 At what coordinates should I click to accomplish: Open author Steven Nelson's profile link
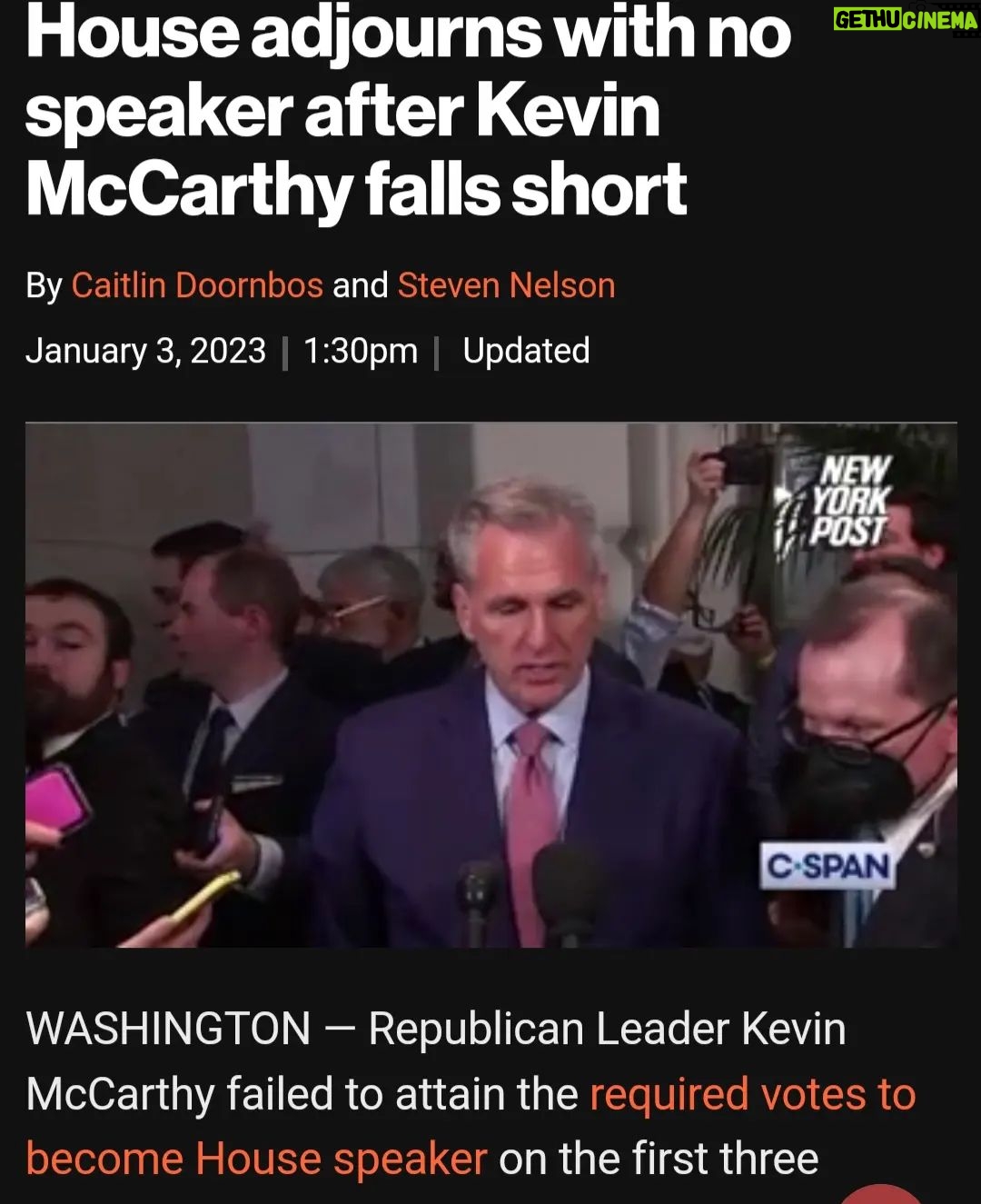point(506,285)
